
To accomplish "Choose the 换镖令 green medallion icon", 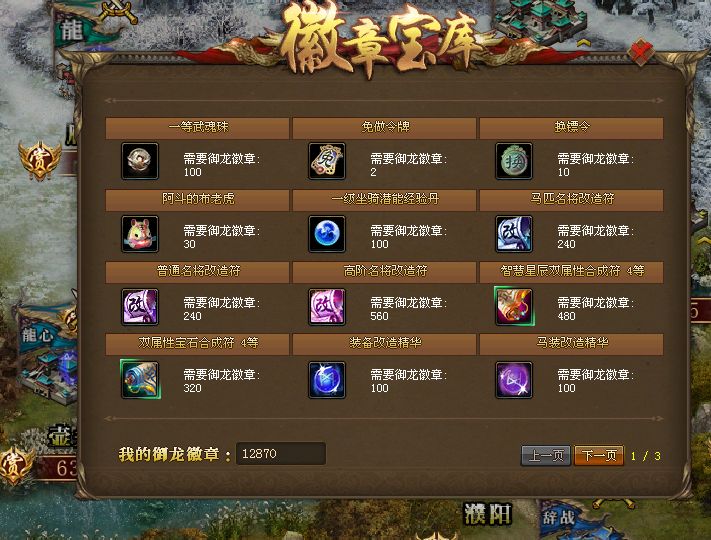I will coord(514,161).
